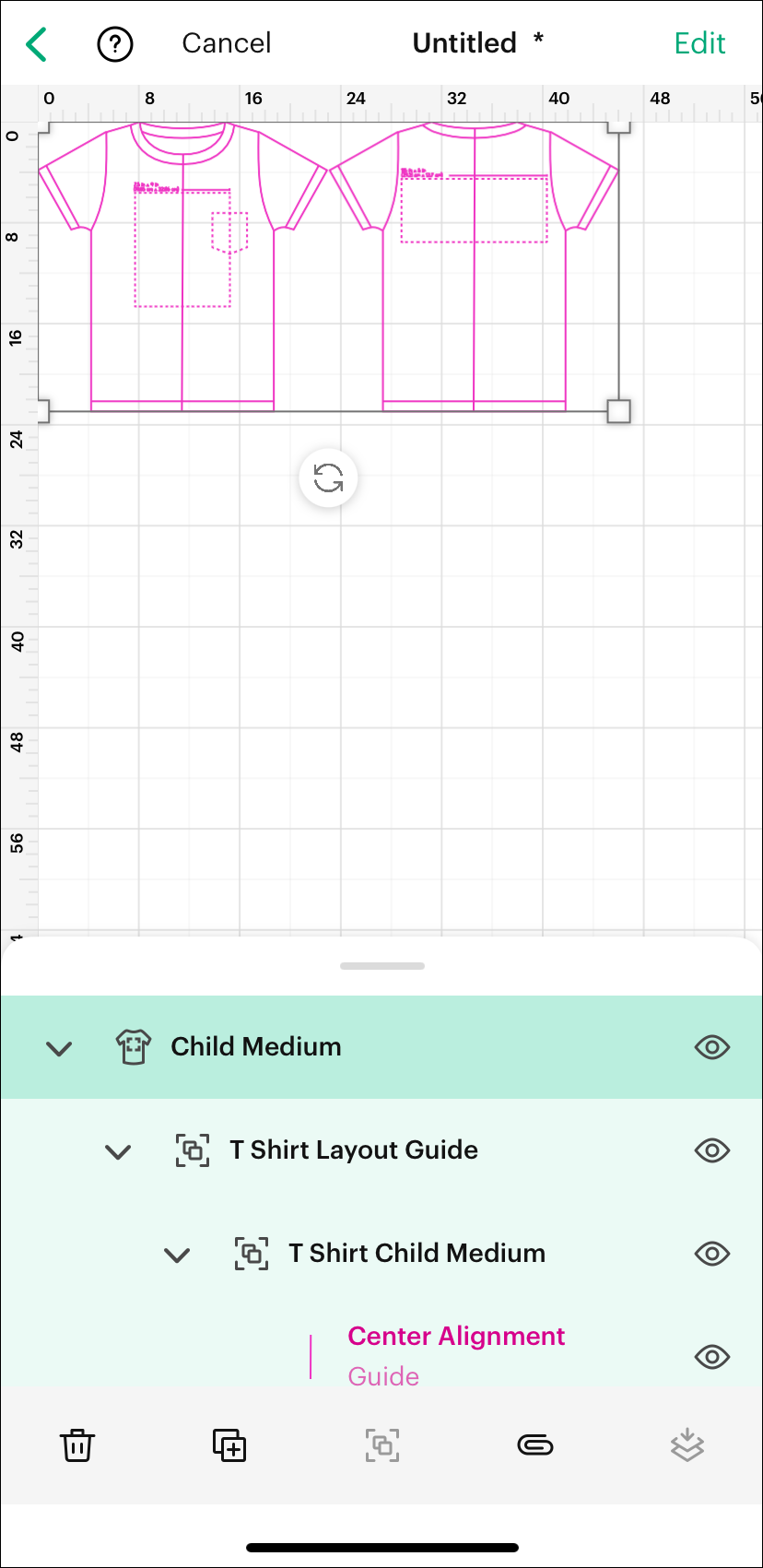Screen dimensions: 763x1568
Task: Collapse the T Shirt Child Medium group
Action: 177,1254
